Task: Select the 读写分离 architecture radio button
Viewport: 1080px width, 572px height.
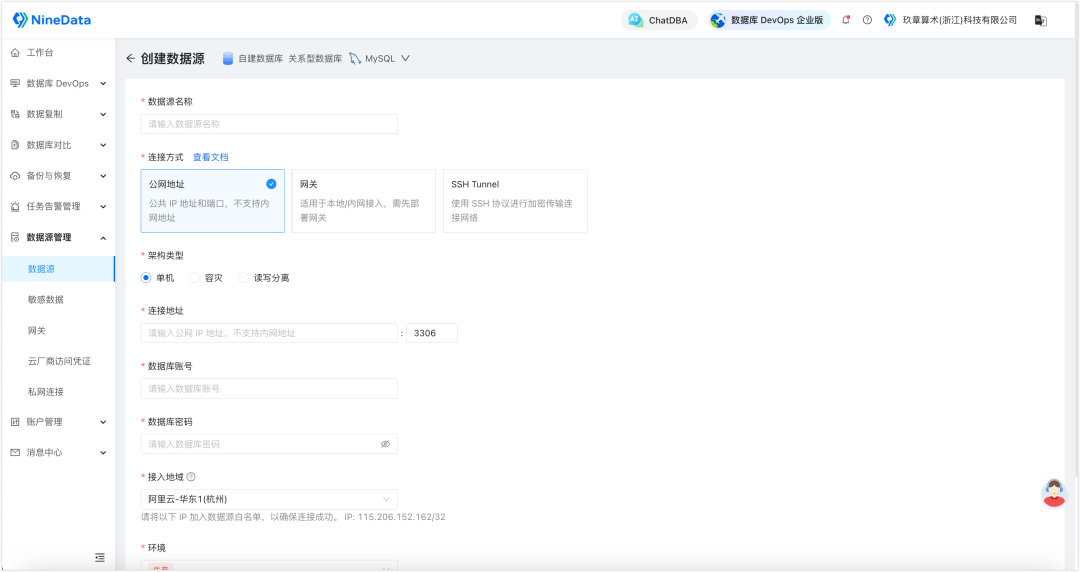Action: (243, 278)
